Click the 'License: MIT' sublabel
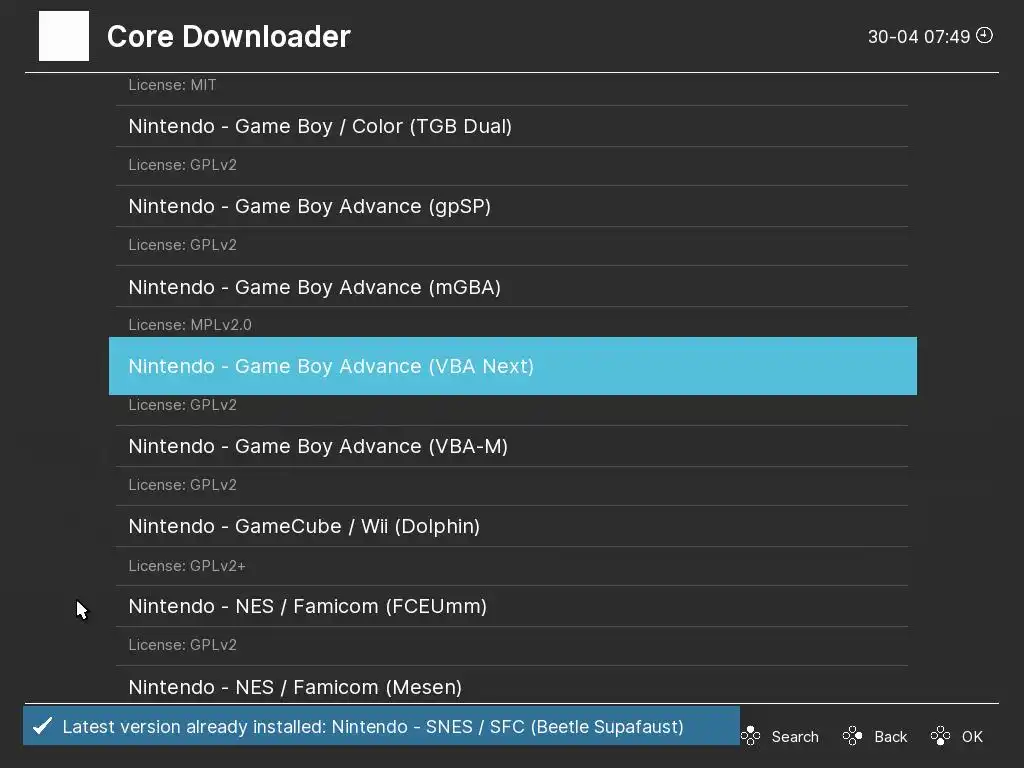1024x768 pixels. 172,85
